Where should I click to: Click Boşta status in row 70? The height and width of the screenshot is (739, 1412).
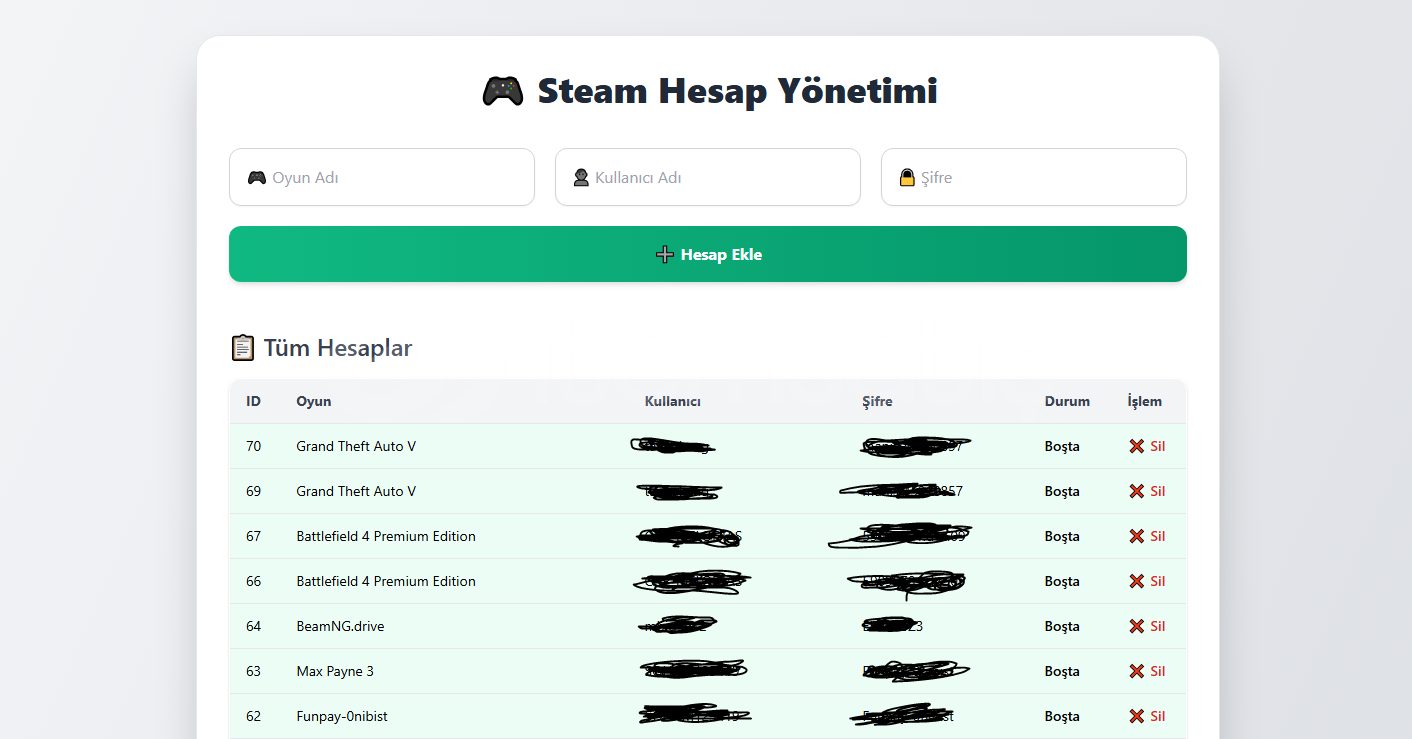1062,446
